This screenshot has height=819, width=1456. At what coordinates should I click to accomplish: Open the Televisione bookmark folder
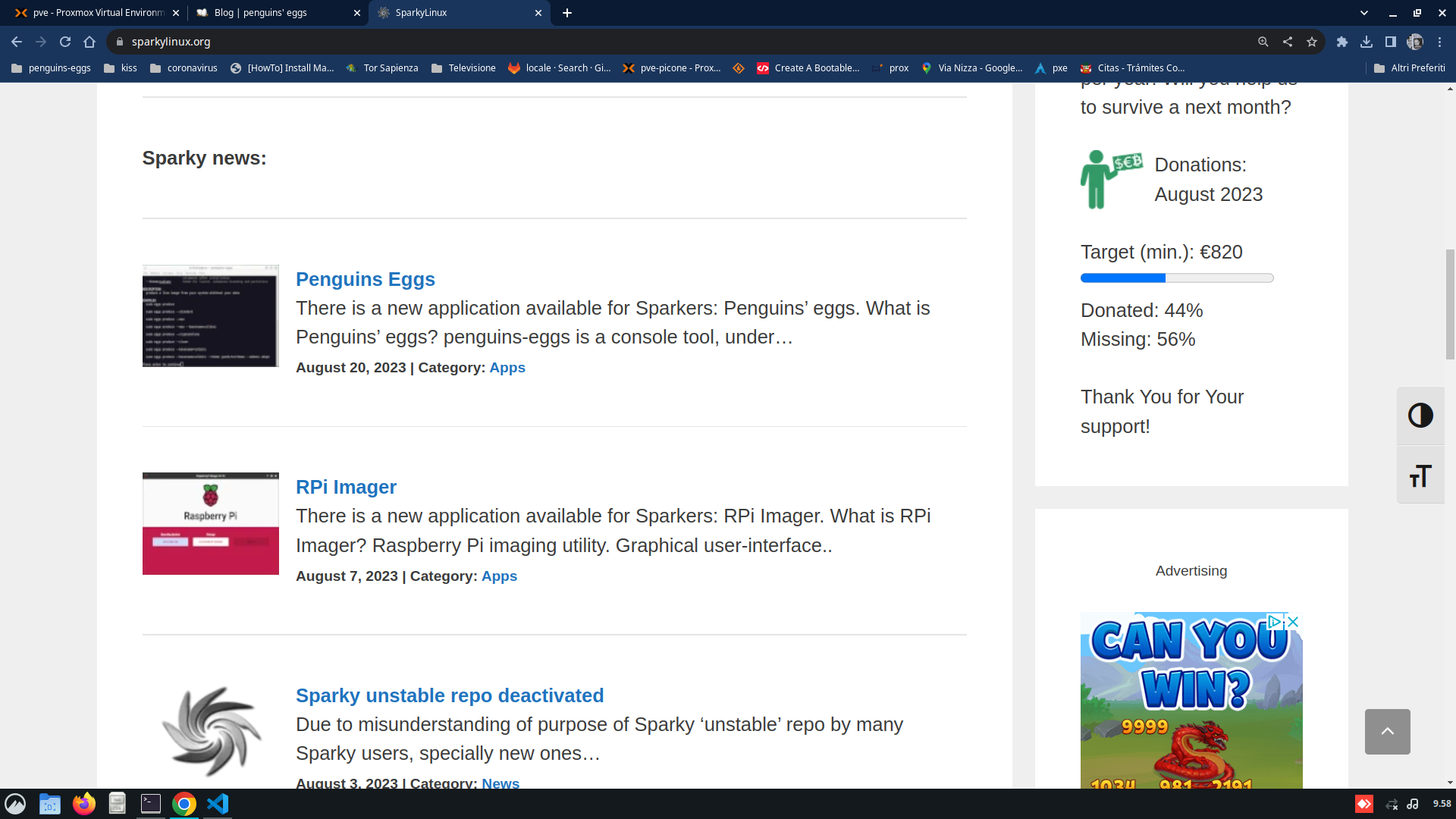click(463, 68)
